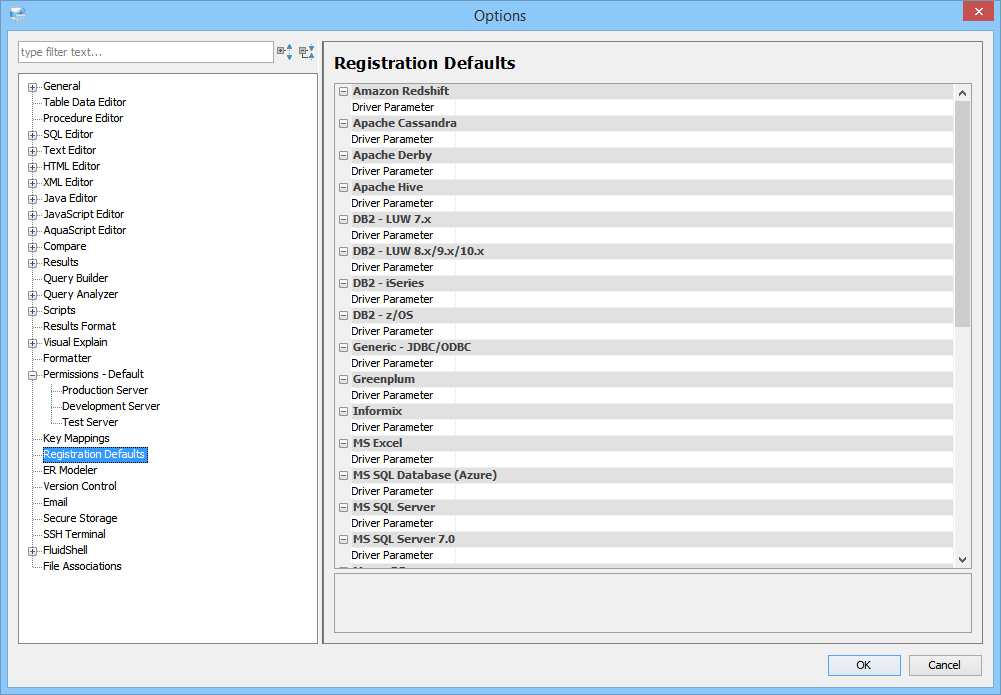Collapse the MS SQL Server 7.0 group
The image size is (1001, 695).
coord(343,539)
